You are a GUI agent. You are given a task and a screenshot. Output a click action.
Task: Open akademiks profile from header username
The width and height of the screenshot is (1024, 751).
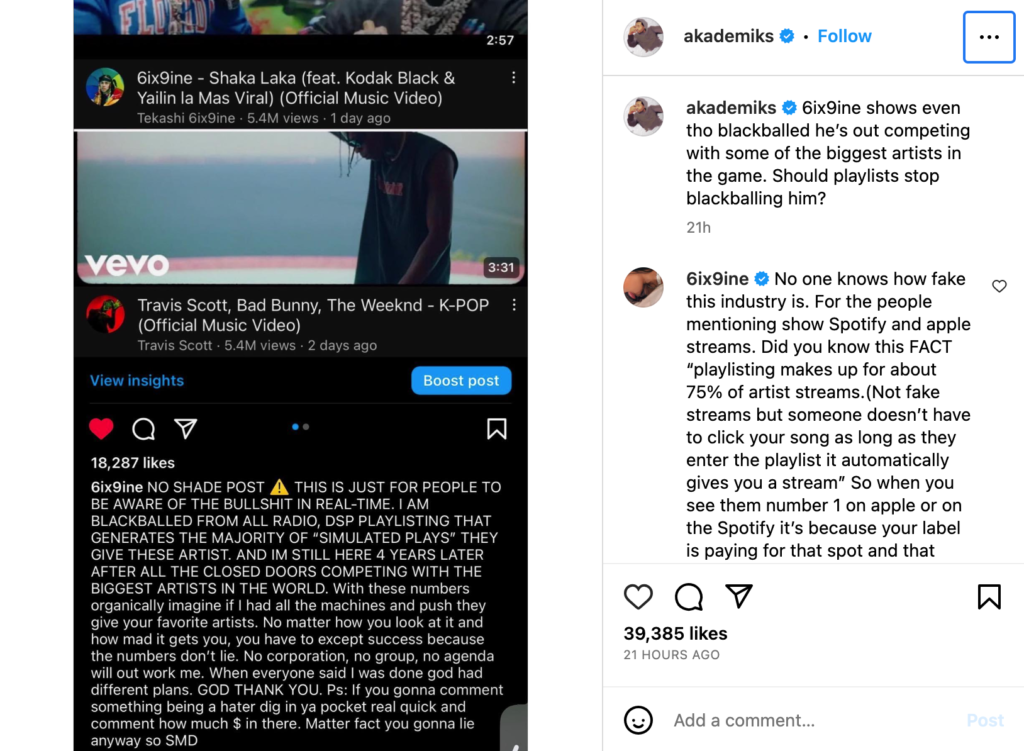(x=728, y=36)
